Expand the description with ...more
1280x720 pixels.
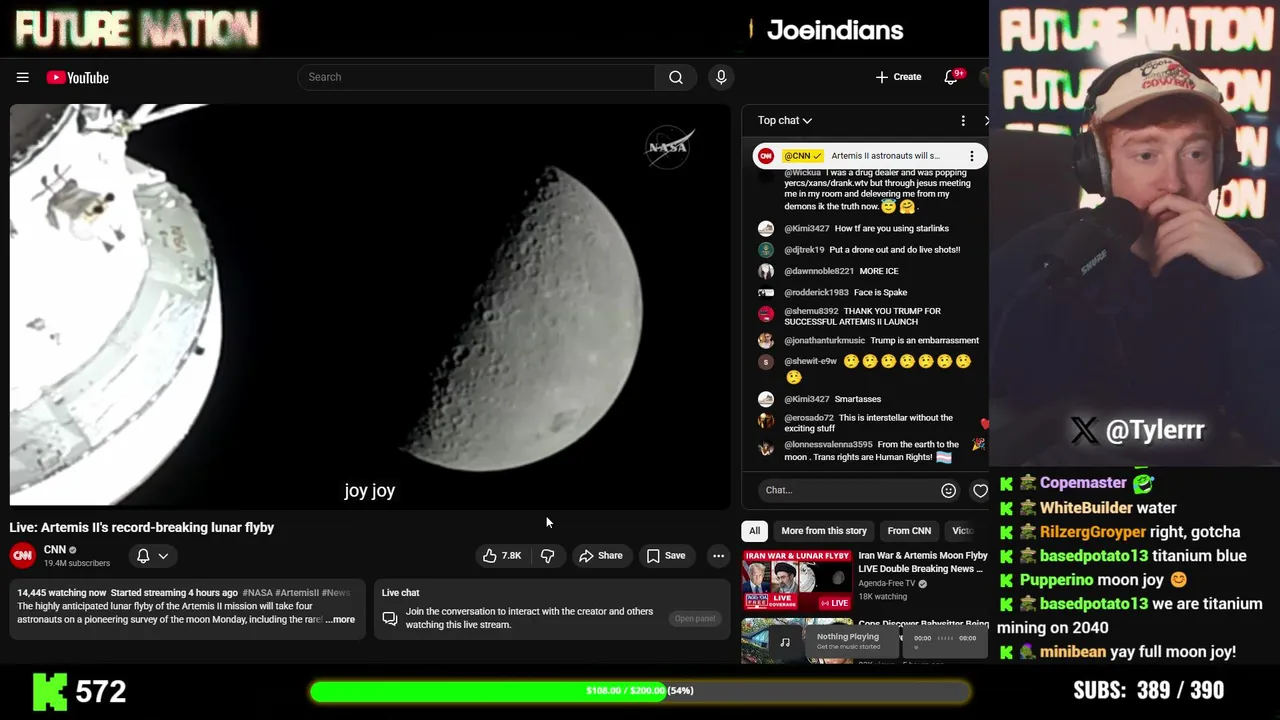(x=340, y=620)
